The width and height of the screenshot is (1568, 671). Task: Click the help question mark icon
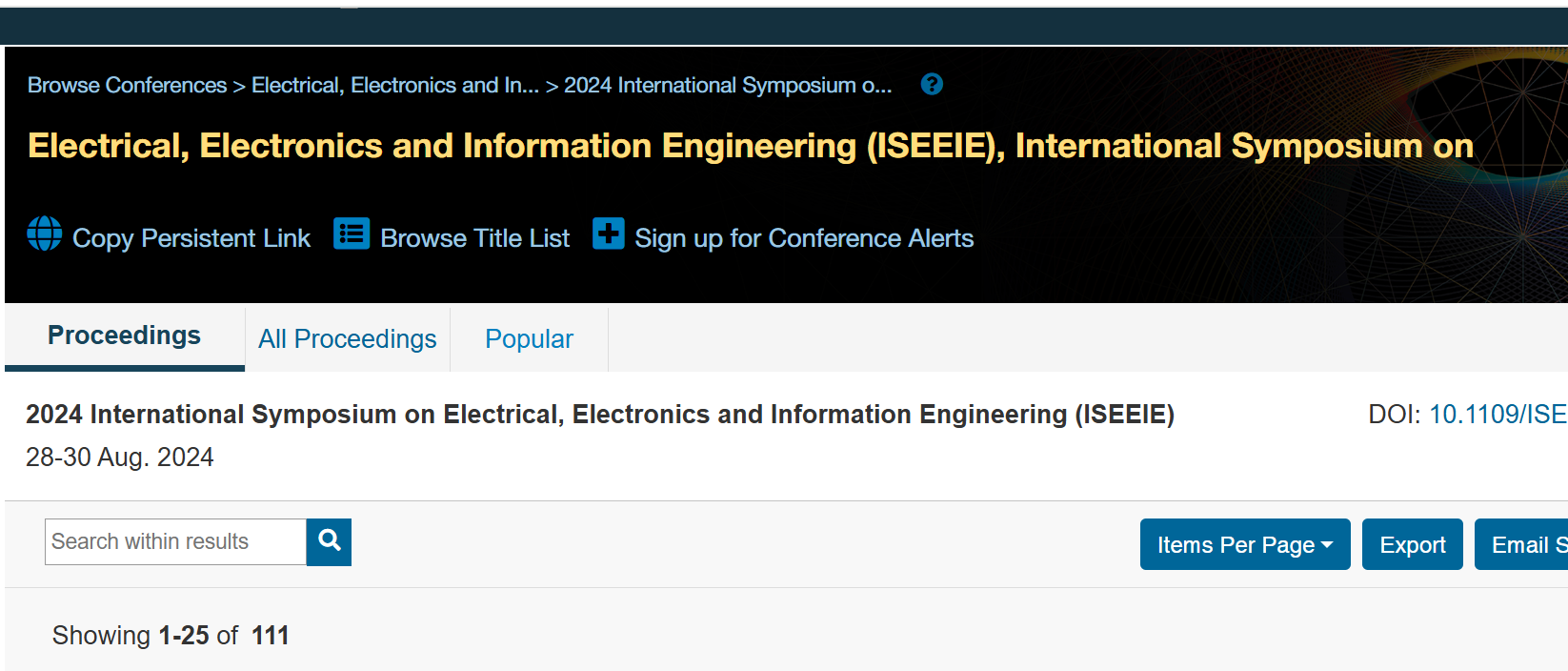tap(932, 85)
